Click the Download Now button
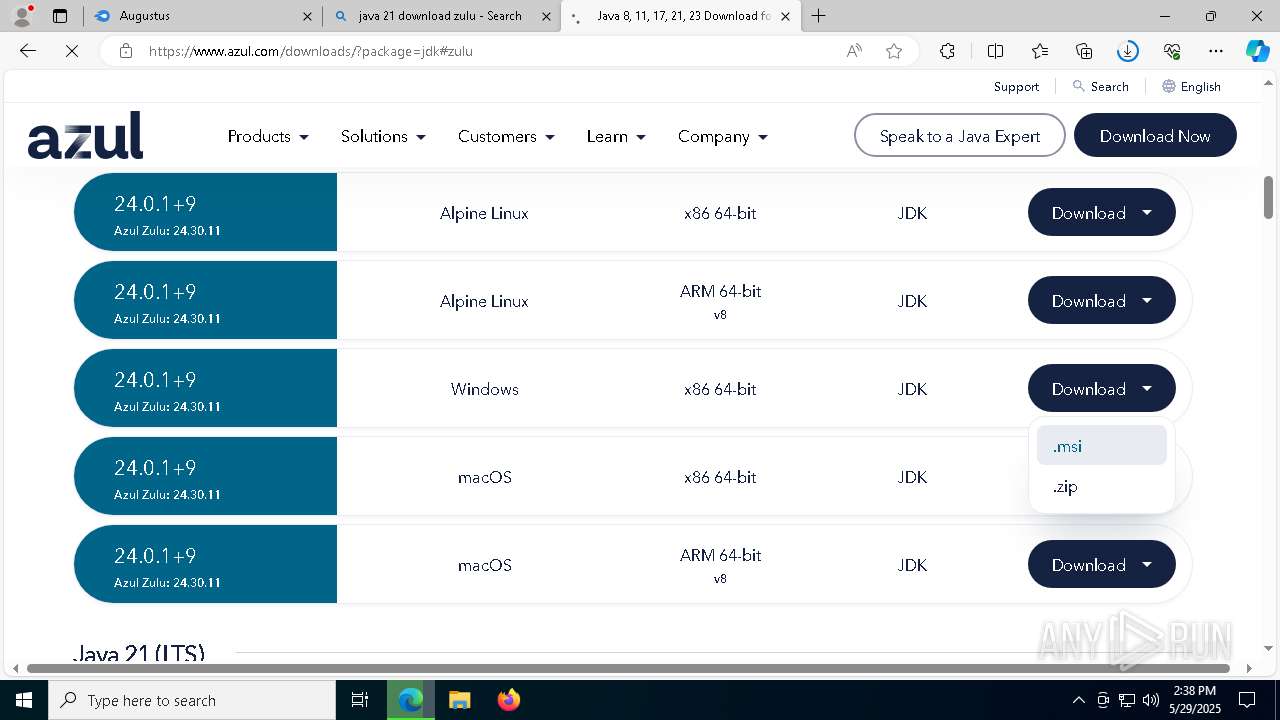1280x720 pixels. tap(1155, 136)
